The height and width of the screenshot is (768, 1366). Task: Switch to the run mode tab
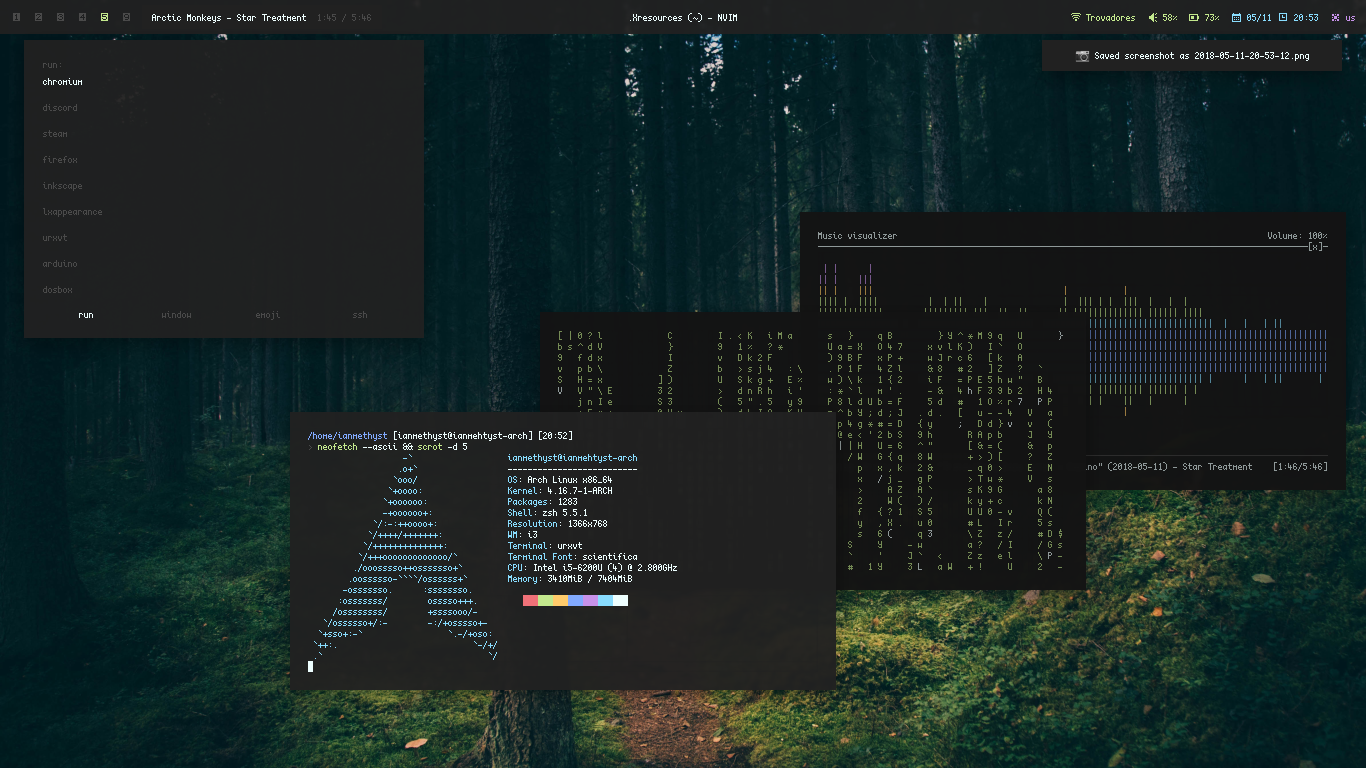[86, 315]
